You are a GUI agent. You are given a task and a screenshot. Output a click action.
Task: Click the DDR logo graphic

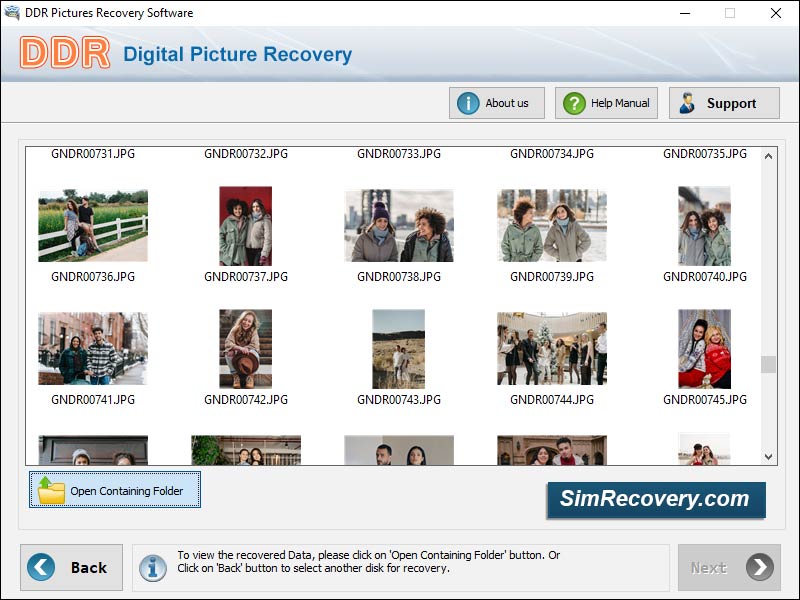click(x=63, y=55)
